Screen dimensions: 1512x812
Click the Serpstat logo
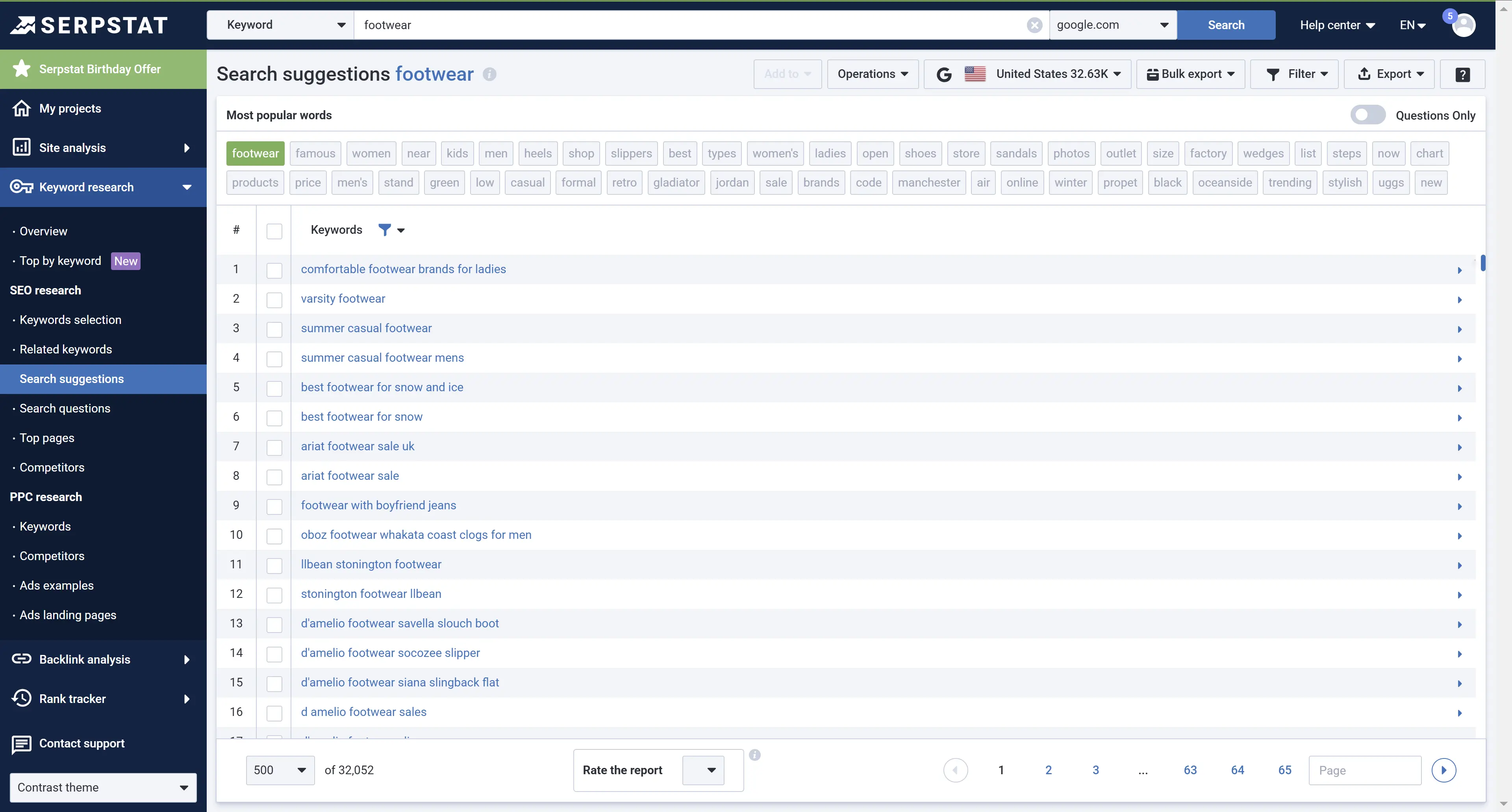click(89, 25)
